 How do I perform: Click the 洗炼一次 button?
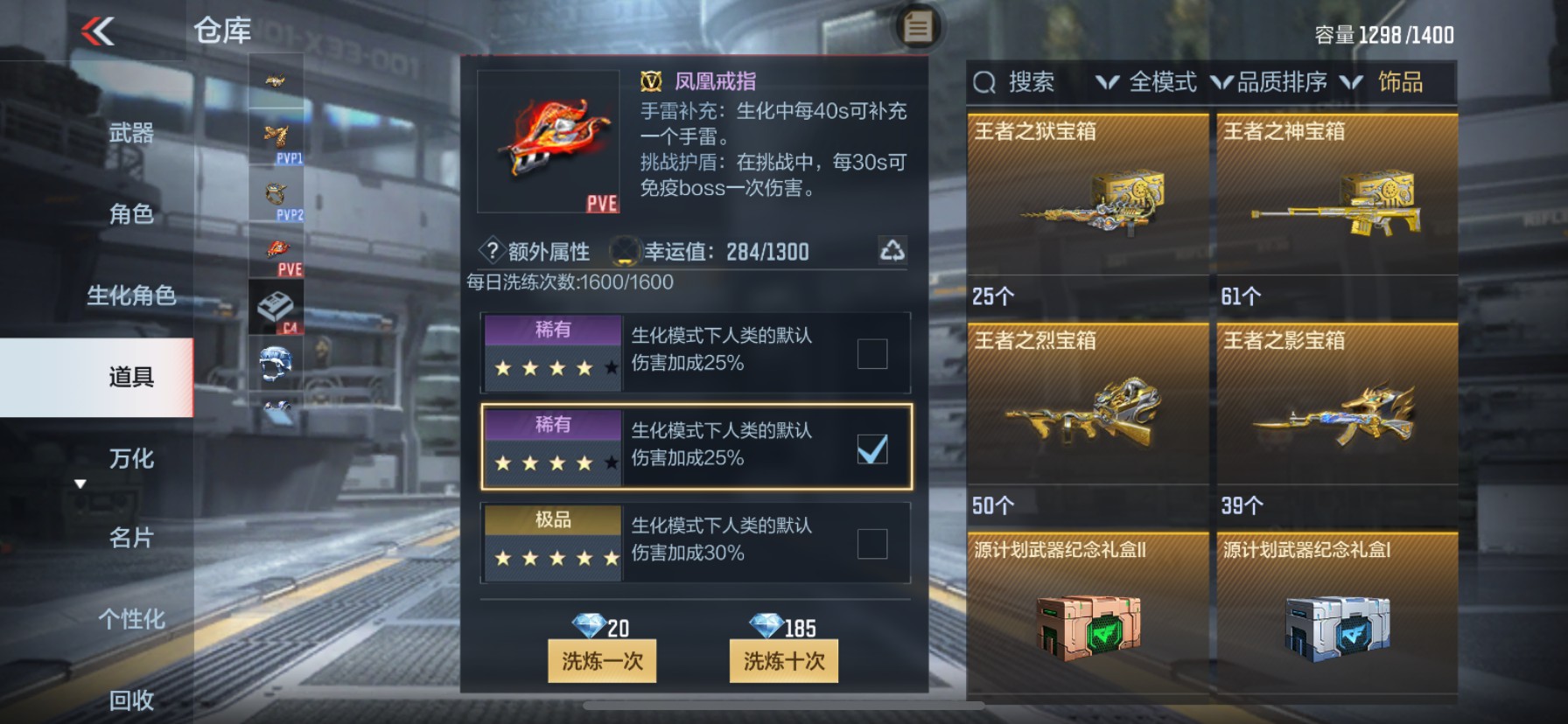click(x=602, y=661)
